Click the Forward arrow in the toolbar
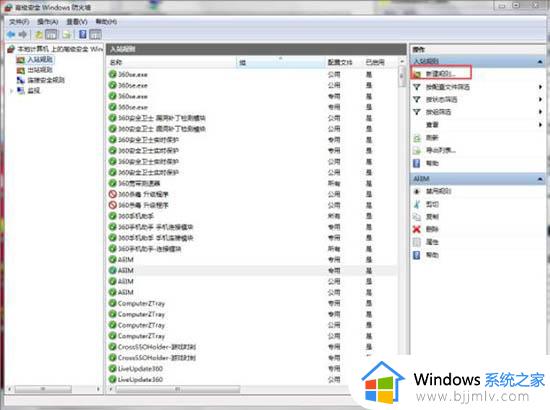Image resolution: width=550 pixels, height=410 pixels. point(23,34)
